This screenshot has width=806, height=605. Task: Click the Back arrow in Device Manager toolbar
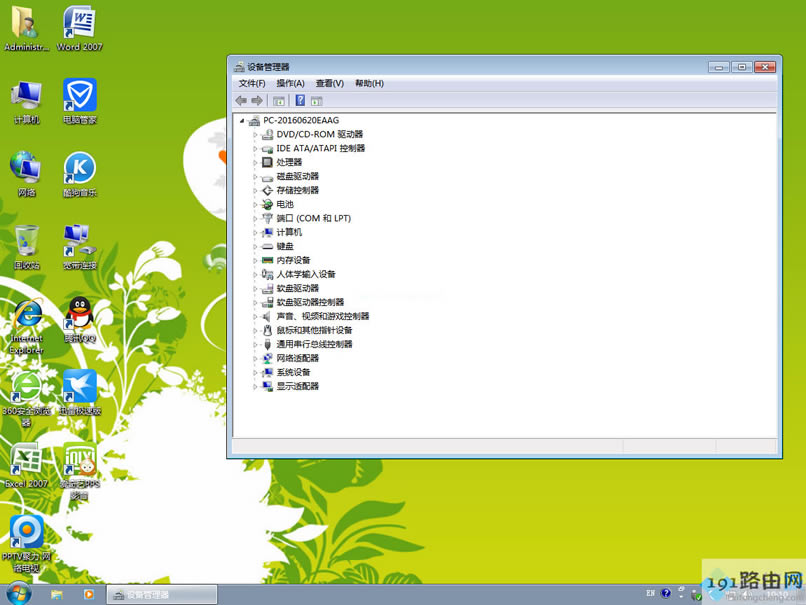tap(241, 101)
